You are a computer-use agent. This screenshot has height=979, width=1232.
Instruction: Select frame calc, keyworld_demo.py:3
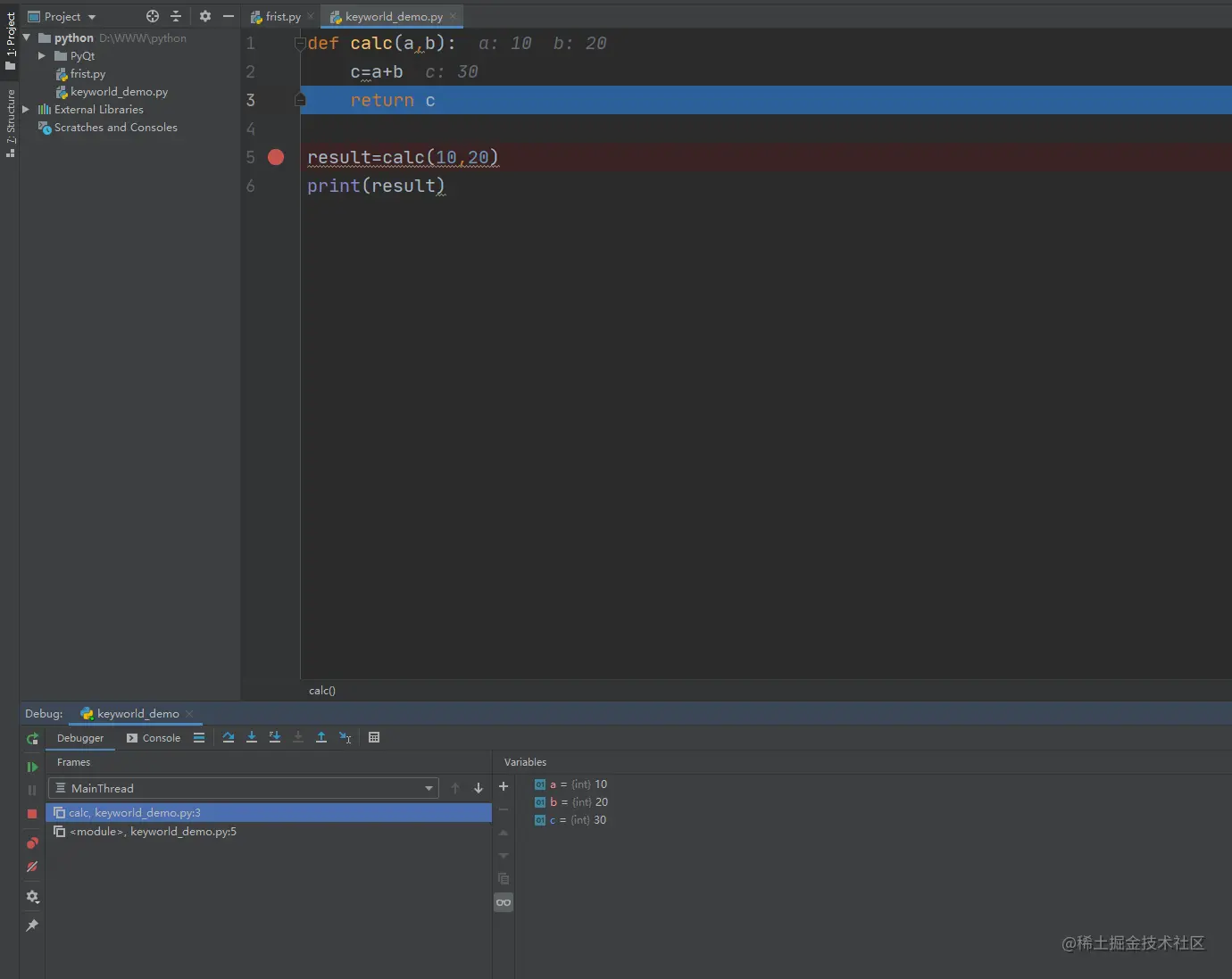(269, 813)
